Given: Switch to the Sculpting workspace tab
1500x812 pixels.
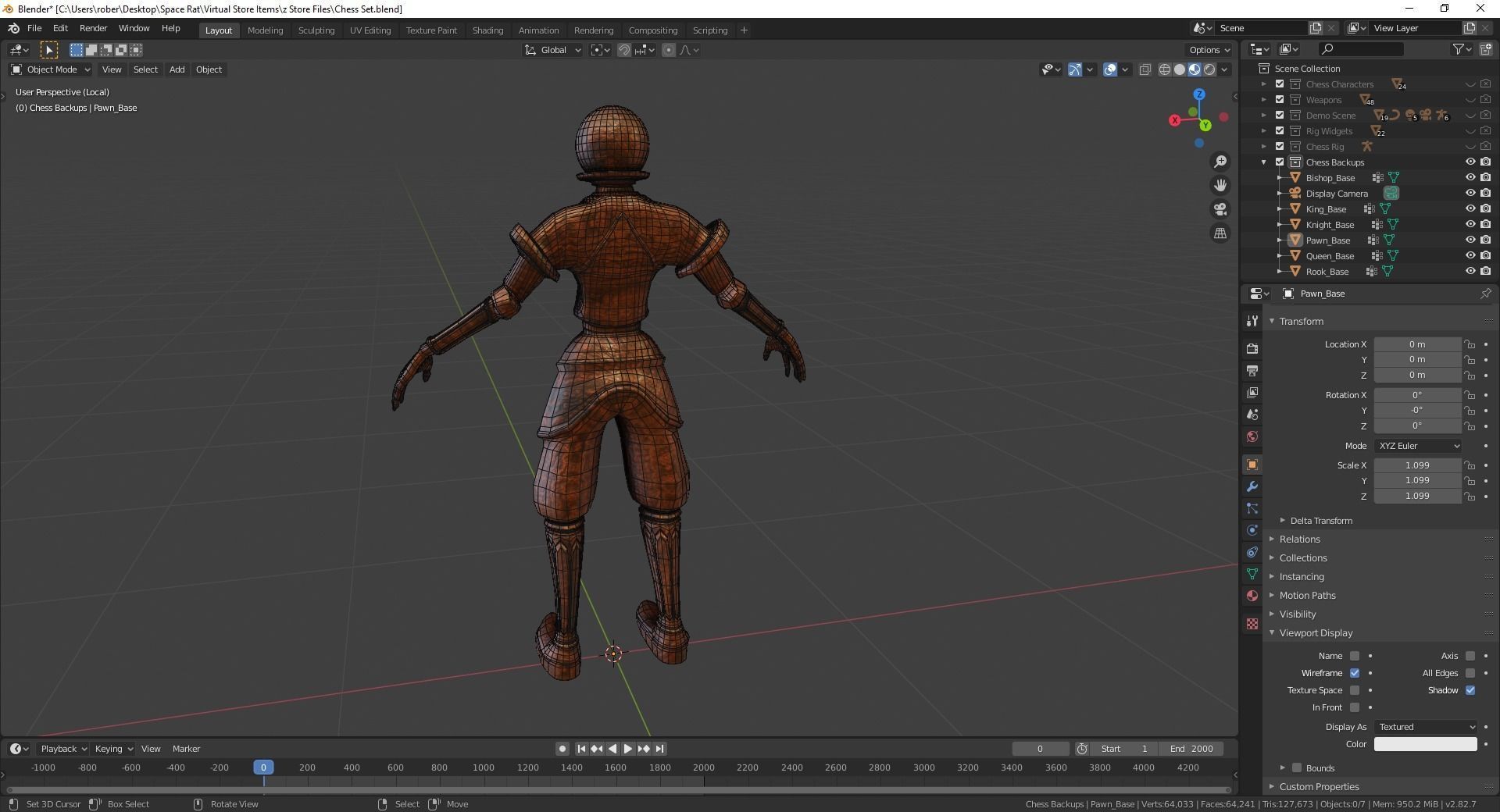Looking at the screenshot, I should (x=316, y=30).
